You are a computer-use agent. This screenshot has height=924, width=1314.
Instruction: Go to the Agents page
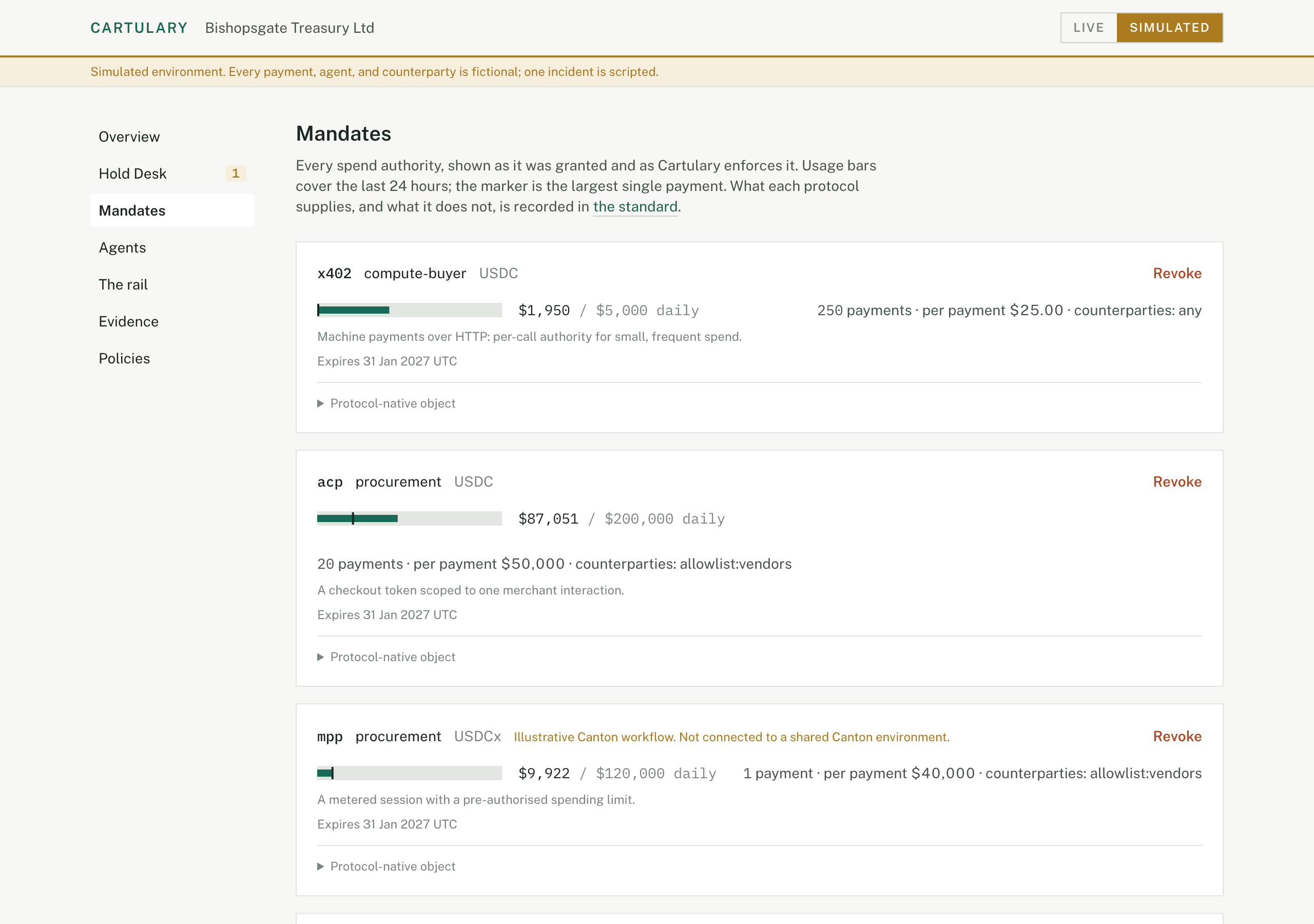[x=172, y=247]
